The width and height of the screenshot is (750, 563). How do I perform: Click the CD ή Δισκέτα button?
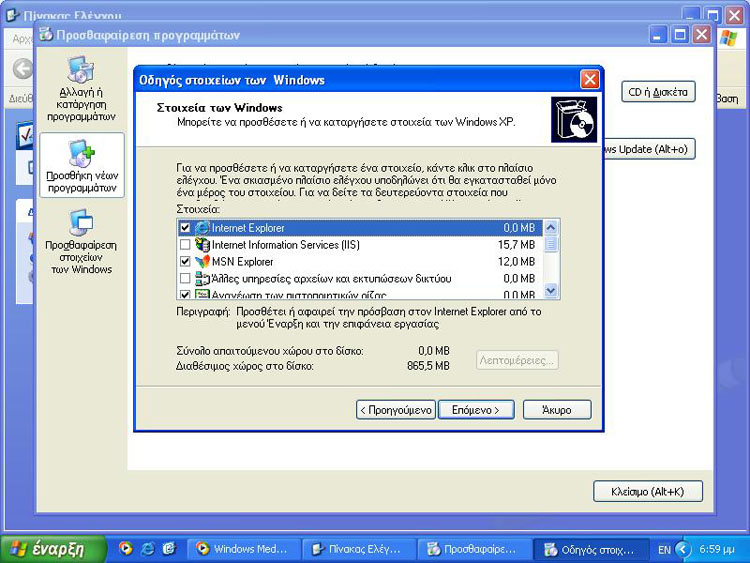click(658, 92)
